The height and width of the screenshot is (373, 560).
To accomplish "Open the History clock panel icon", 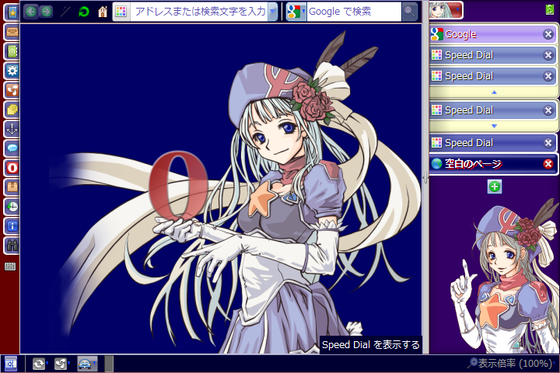I will (x=12, y=206).
